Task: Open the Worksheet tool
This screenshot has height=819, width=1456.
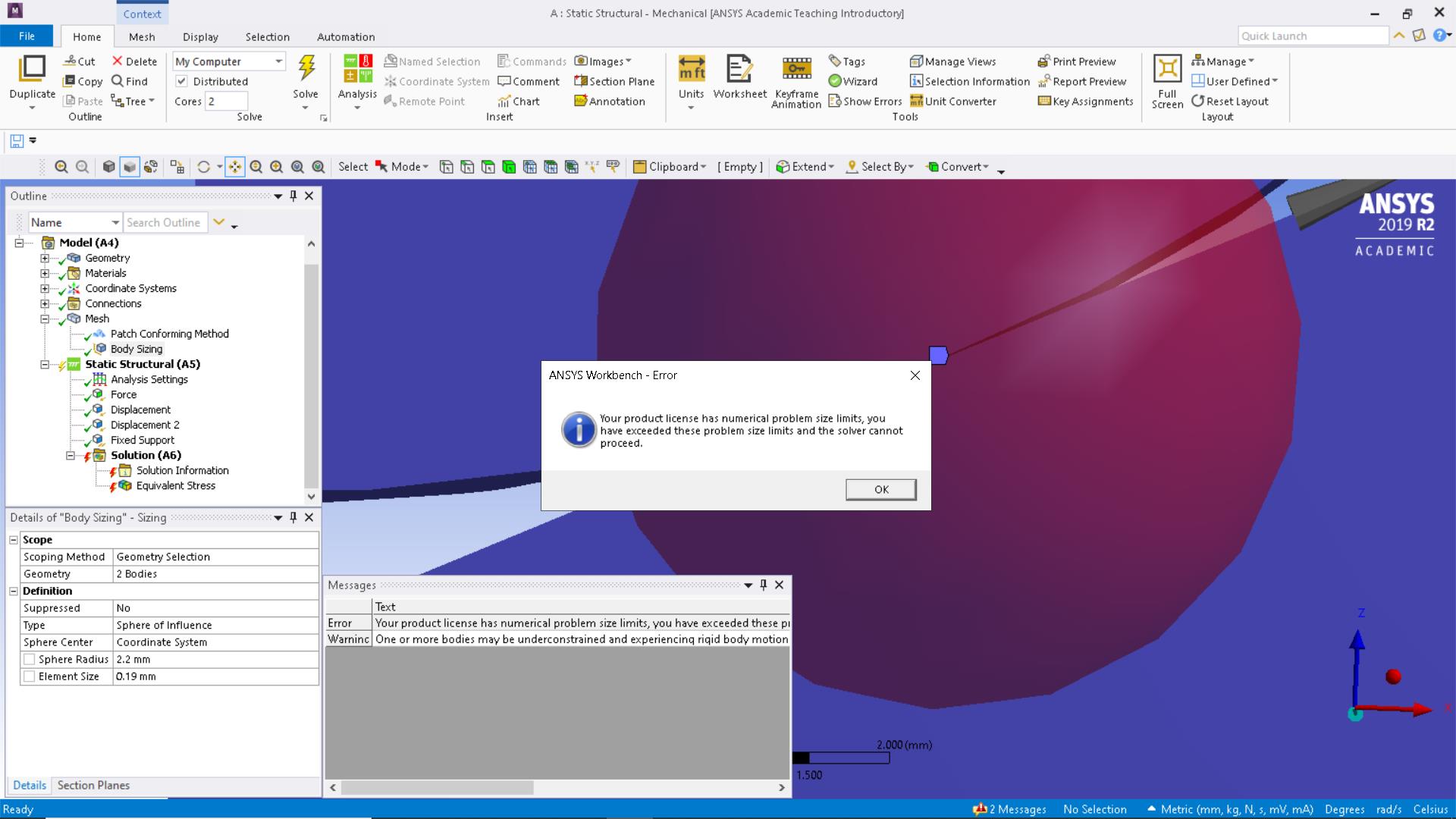Action: pyautogui.click(x=739, y=69)
